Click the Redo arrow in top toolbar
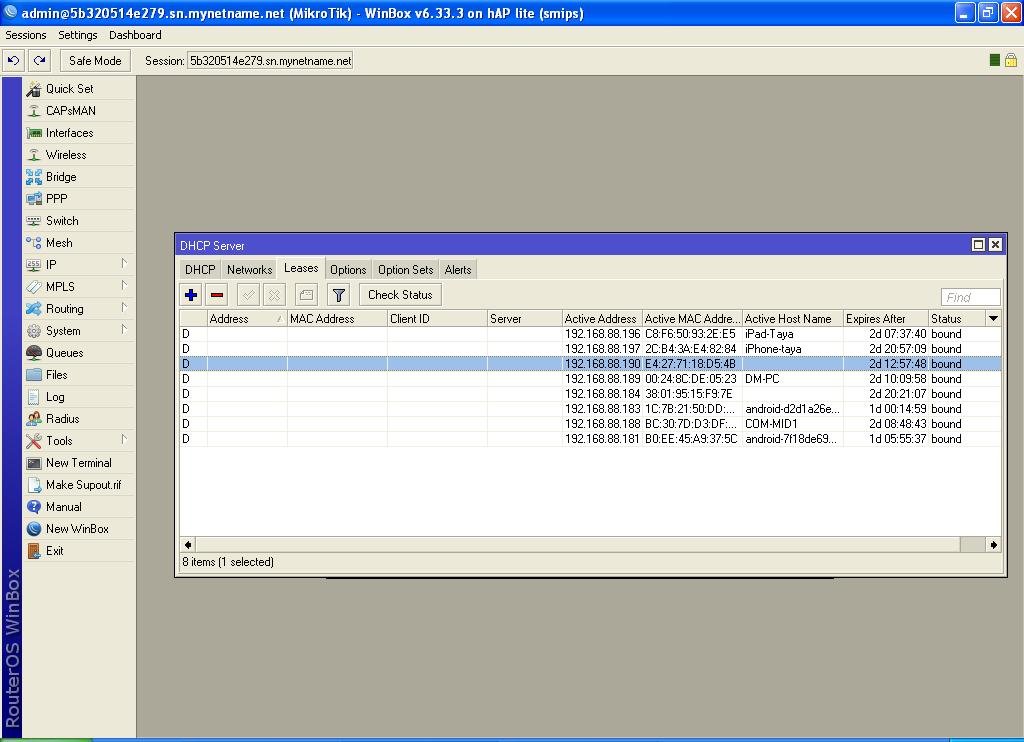Screen dimensions: 1024x742 tap(40, 60)
